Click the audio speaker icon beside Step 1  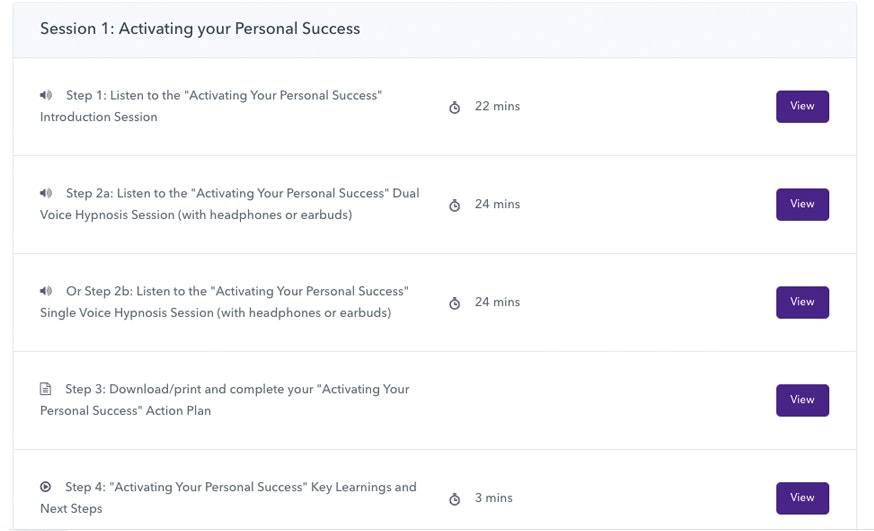tap(46, 96)
